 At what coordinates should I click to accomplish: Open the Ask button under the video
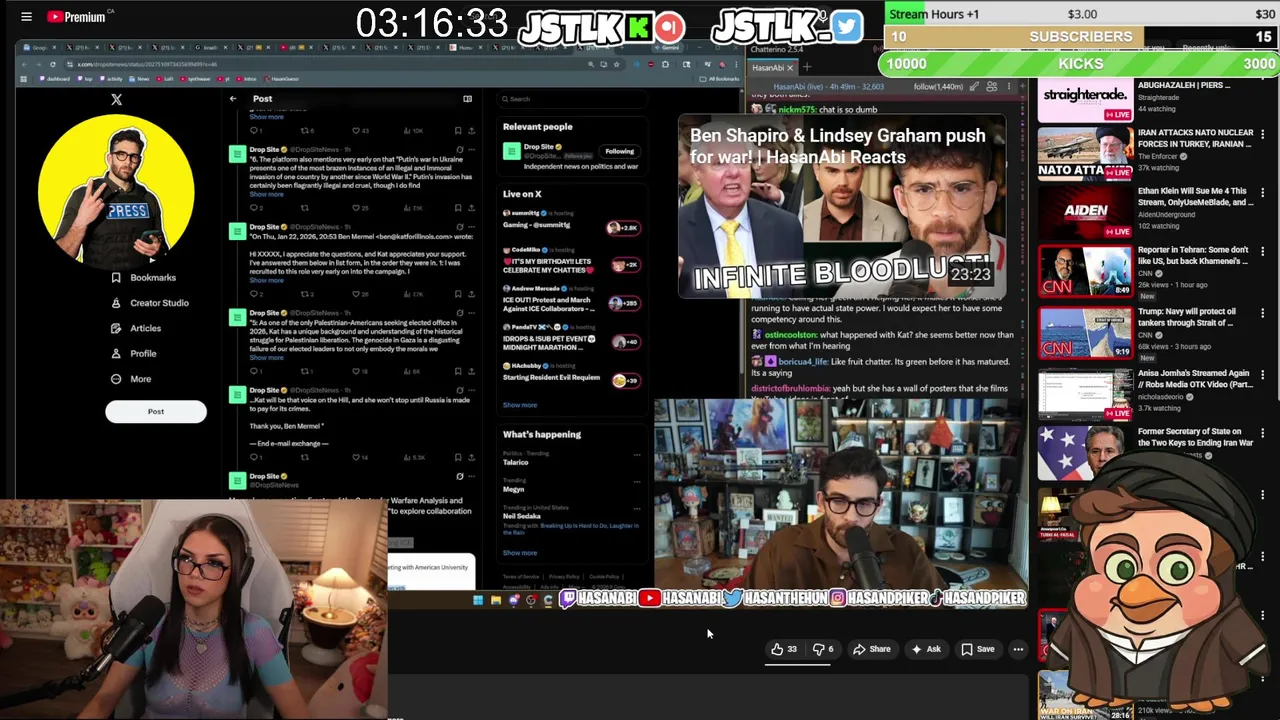925,649
